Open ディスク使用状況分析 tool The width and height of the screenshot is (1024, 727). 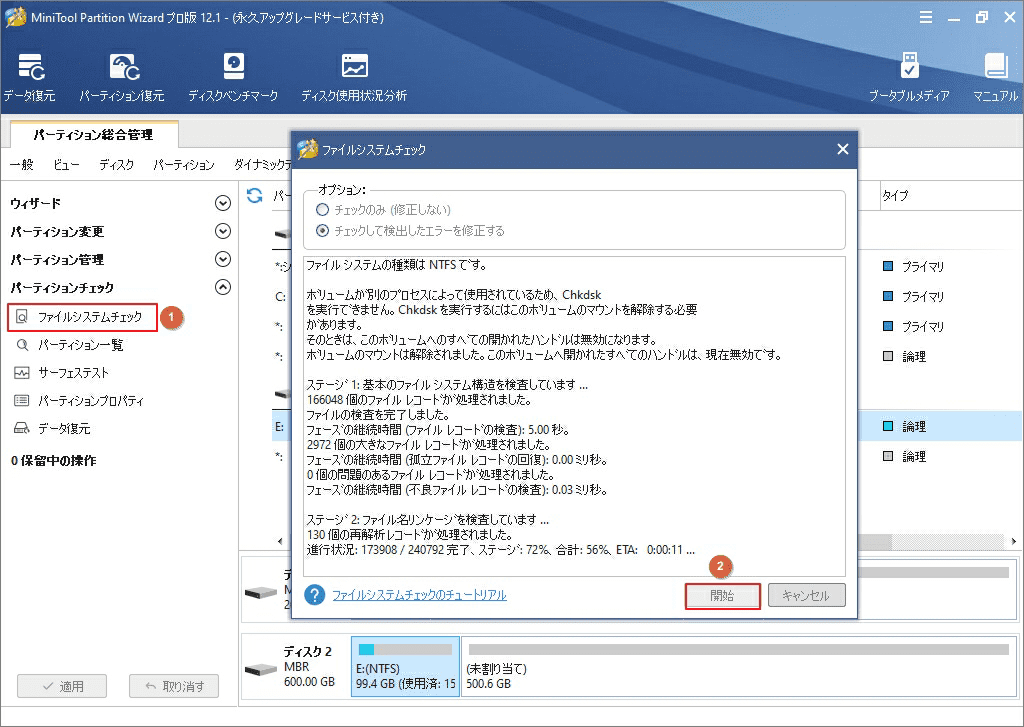(354, 77)
